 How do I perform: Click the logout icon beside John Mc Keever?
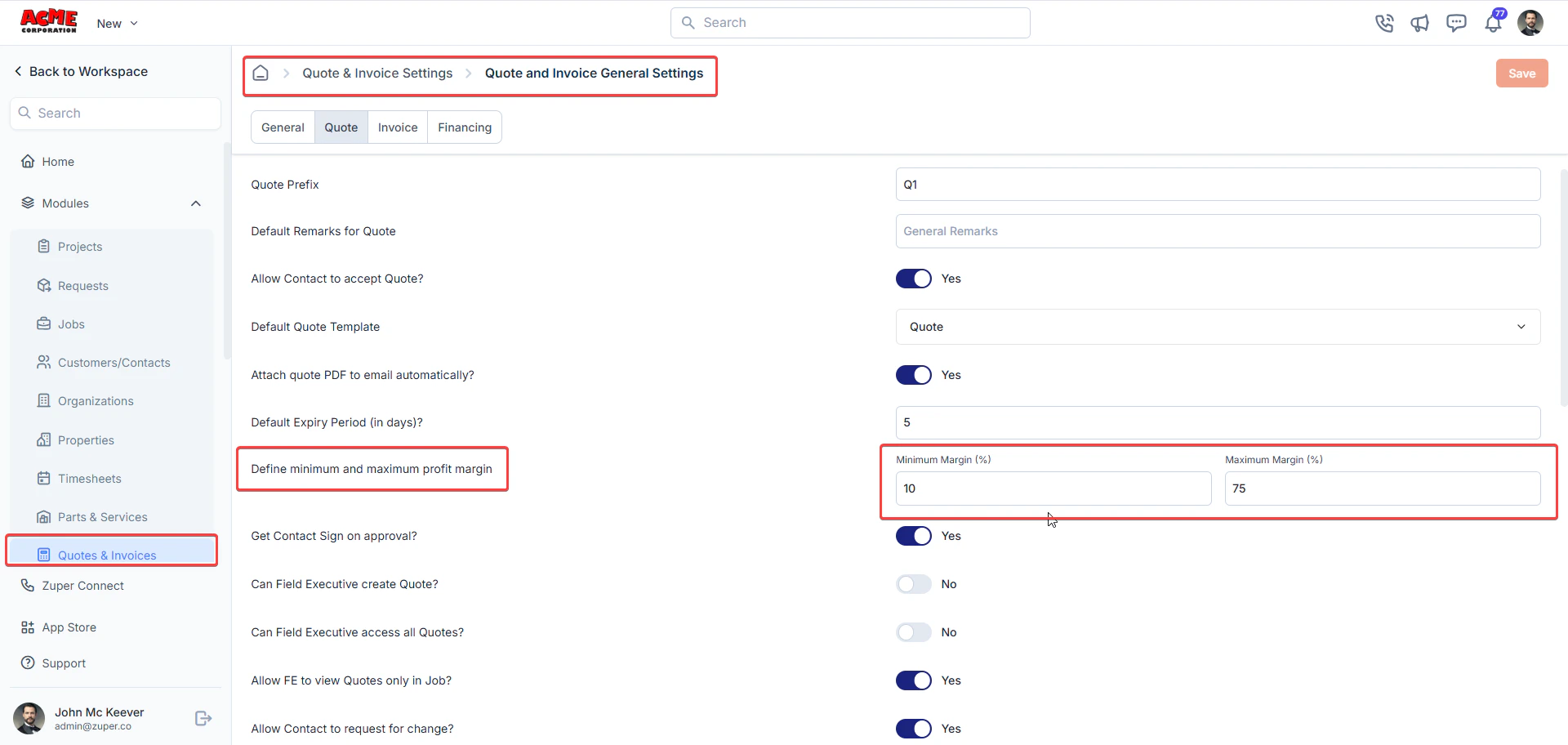[203, 718]
